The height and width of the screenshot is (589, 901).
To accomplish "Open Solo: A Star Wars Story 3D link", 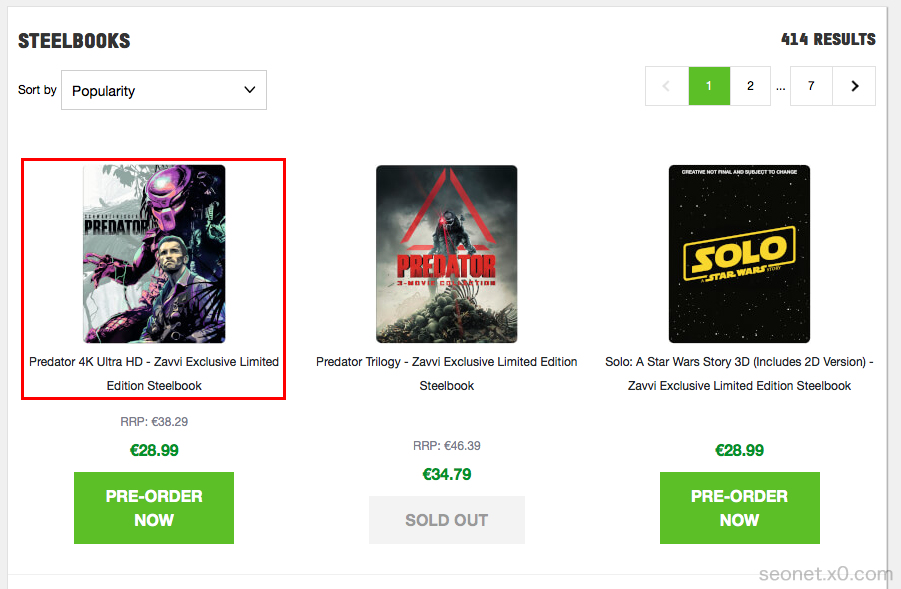I will [739, 373].
